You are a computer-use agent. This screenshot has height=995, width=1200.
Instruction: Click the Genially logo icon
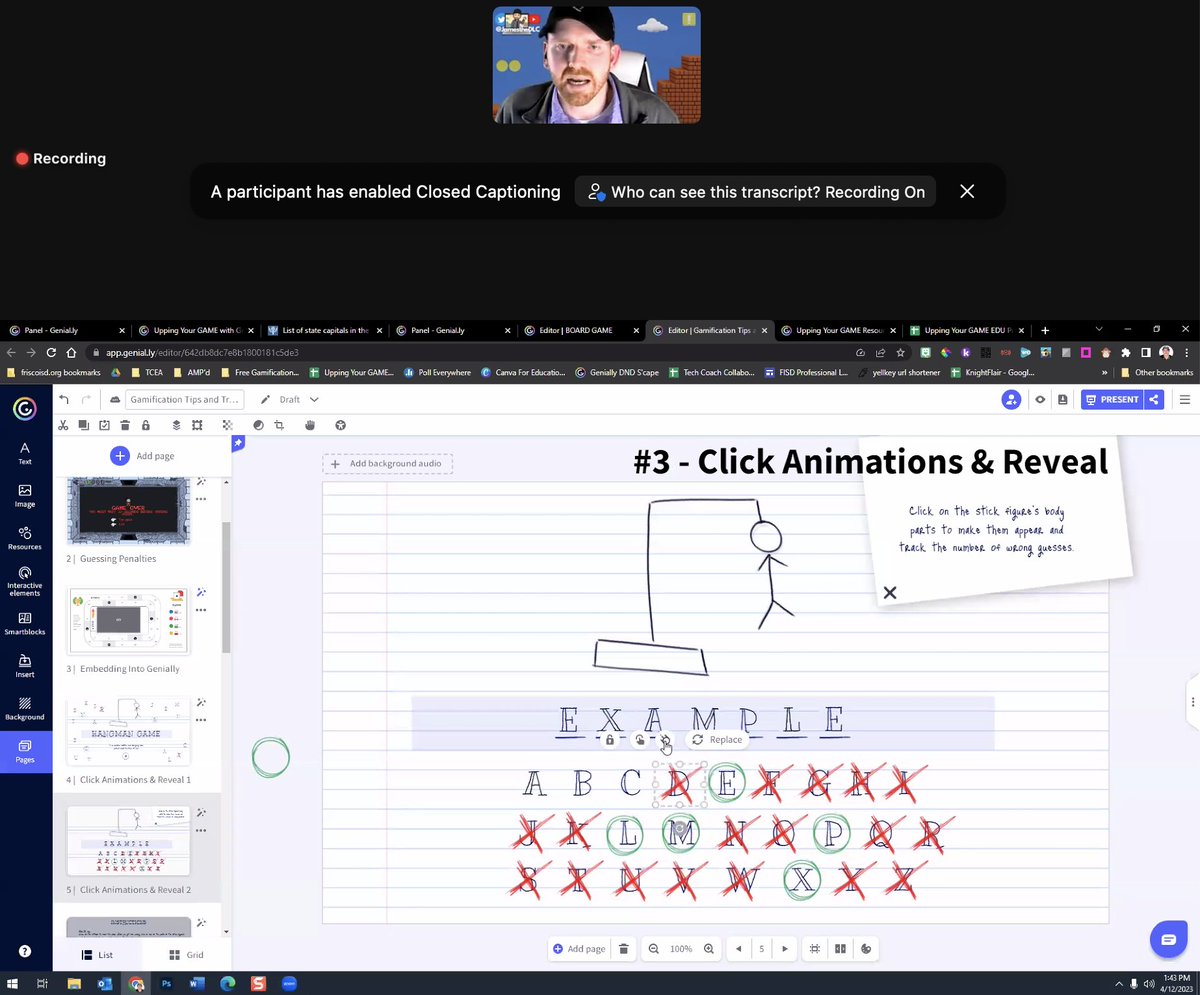25,409
